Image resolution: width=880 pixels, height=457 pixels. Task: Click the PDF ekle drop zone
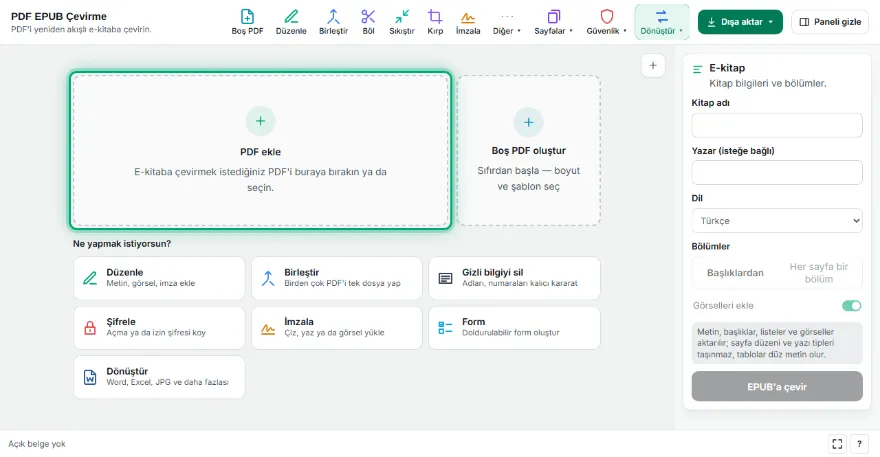(260, 150)
